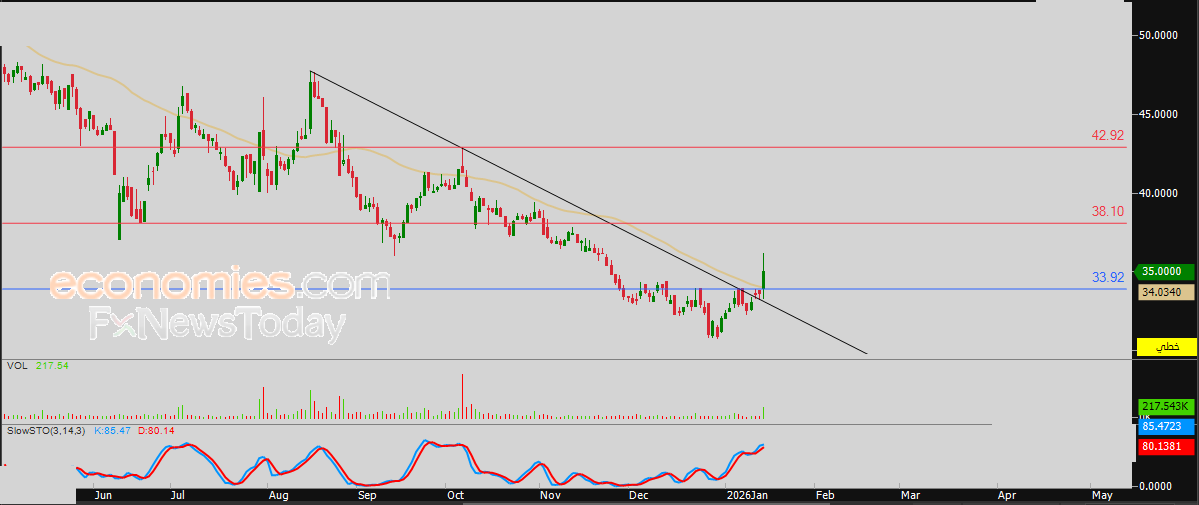This screenshot has height=505, width=1199.
Task: Click the red 80.1381 stochastic D tag
Action: [1166, 447]
